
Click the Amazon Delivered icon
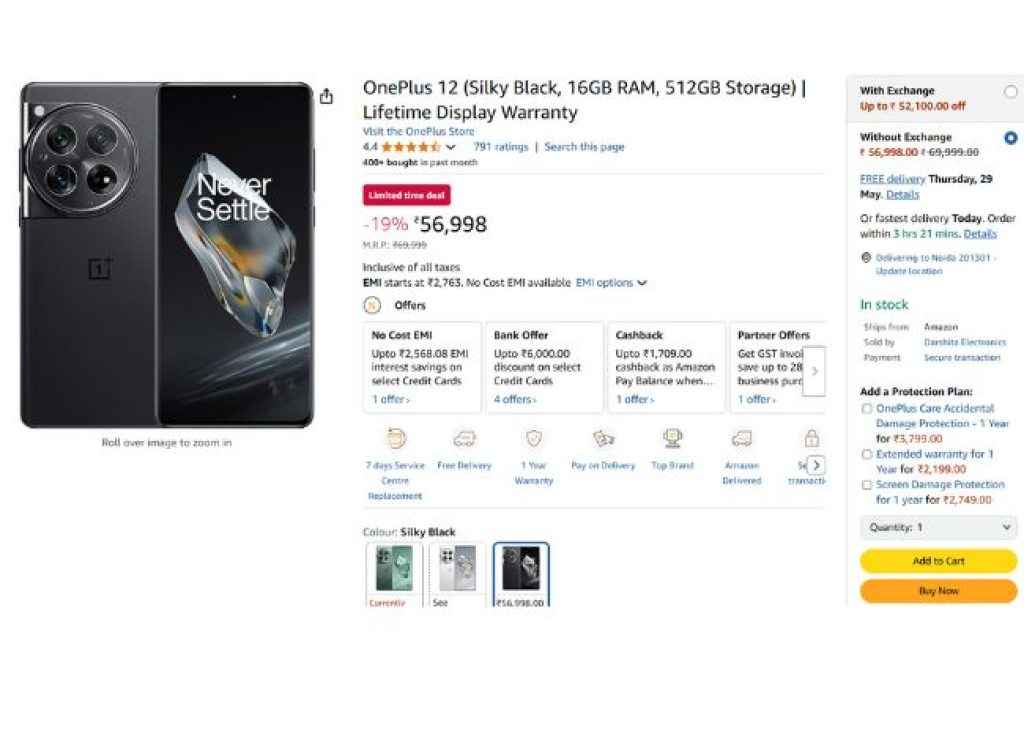pyautogui.click(x=741, y=439)
